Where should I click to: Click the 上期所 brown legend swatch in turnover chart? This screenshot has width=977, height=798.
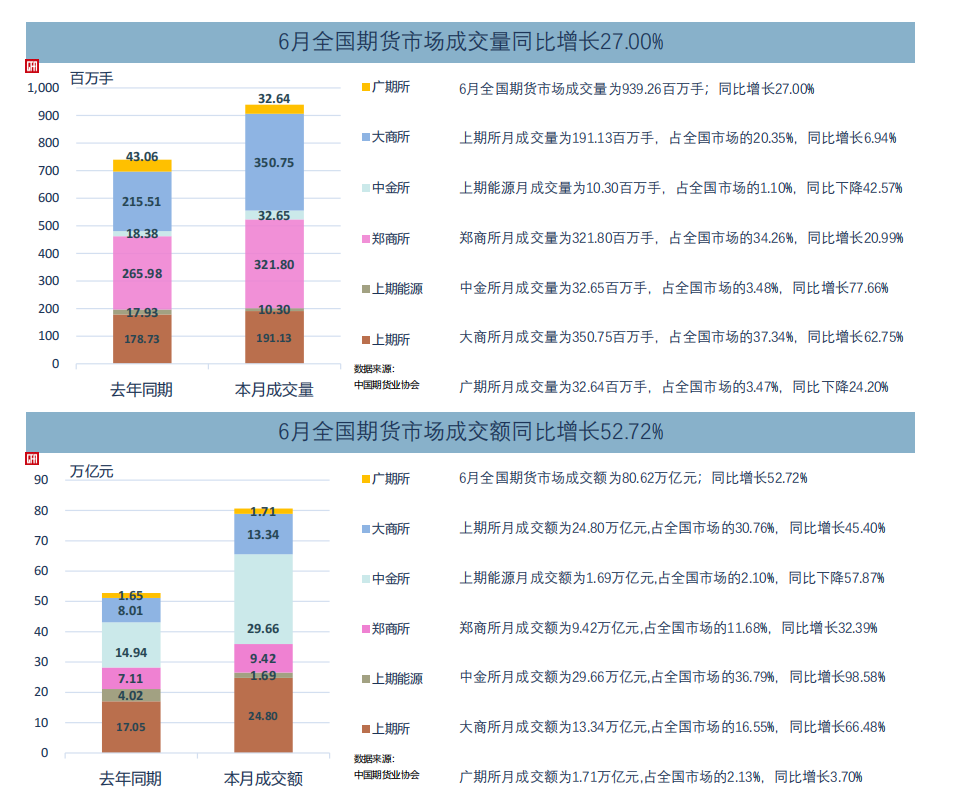[366, 729]
